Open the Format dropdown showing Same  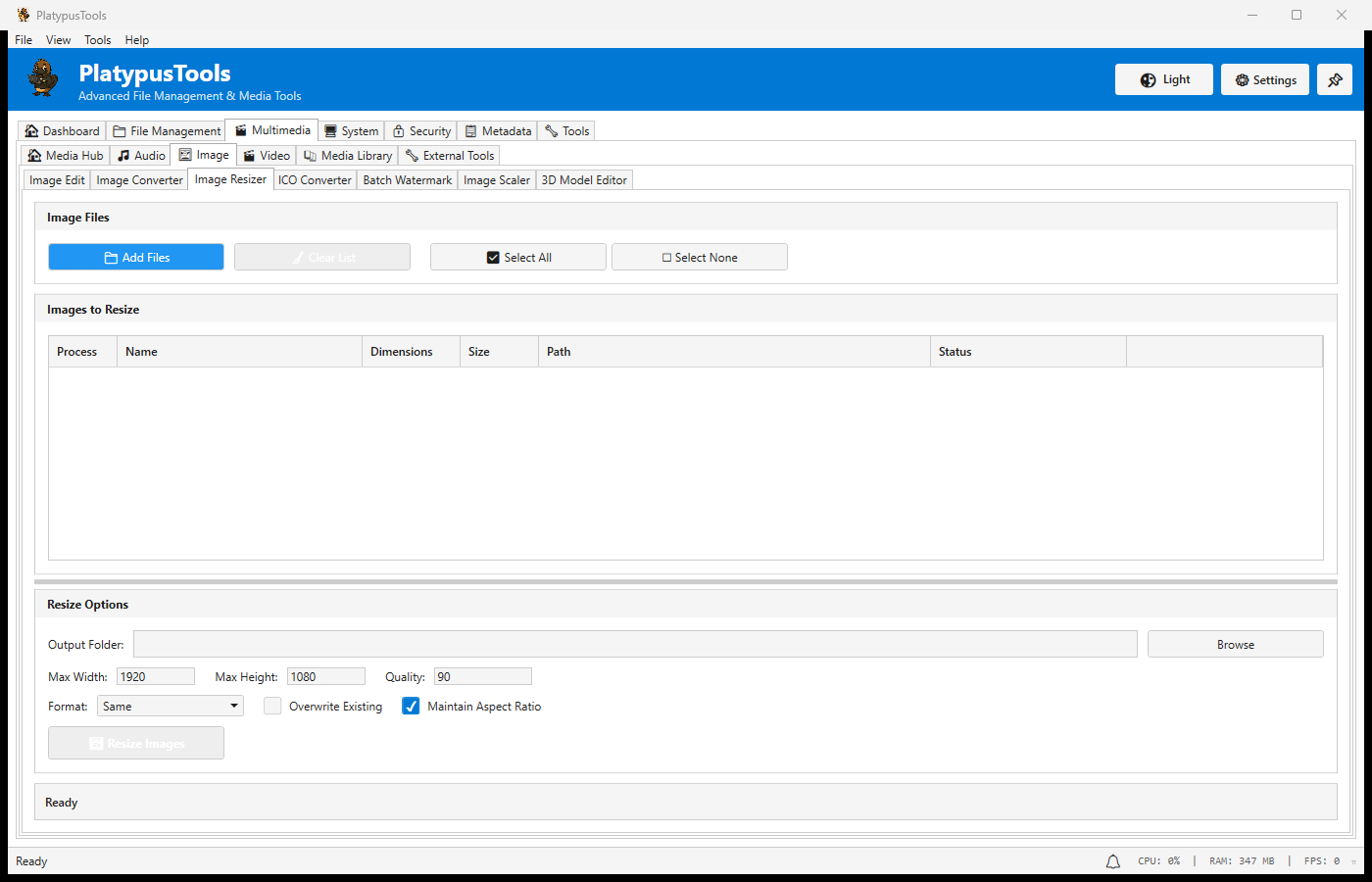tap(170, 706)
